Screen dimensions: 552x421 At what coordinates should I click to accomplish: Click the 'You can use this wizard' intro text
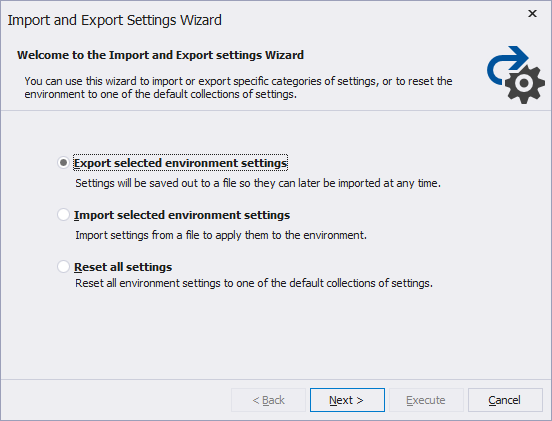238,88
